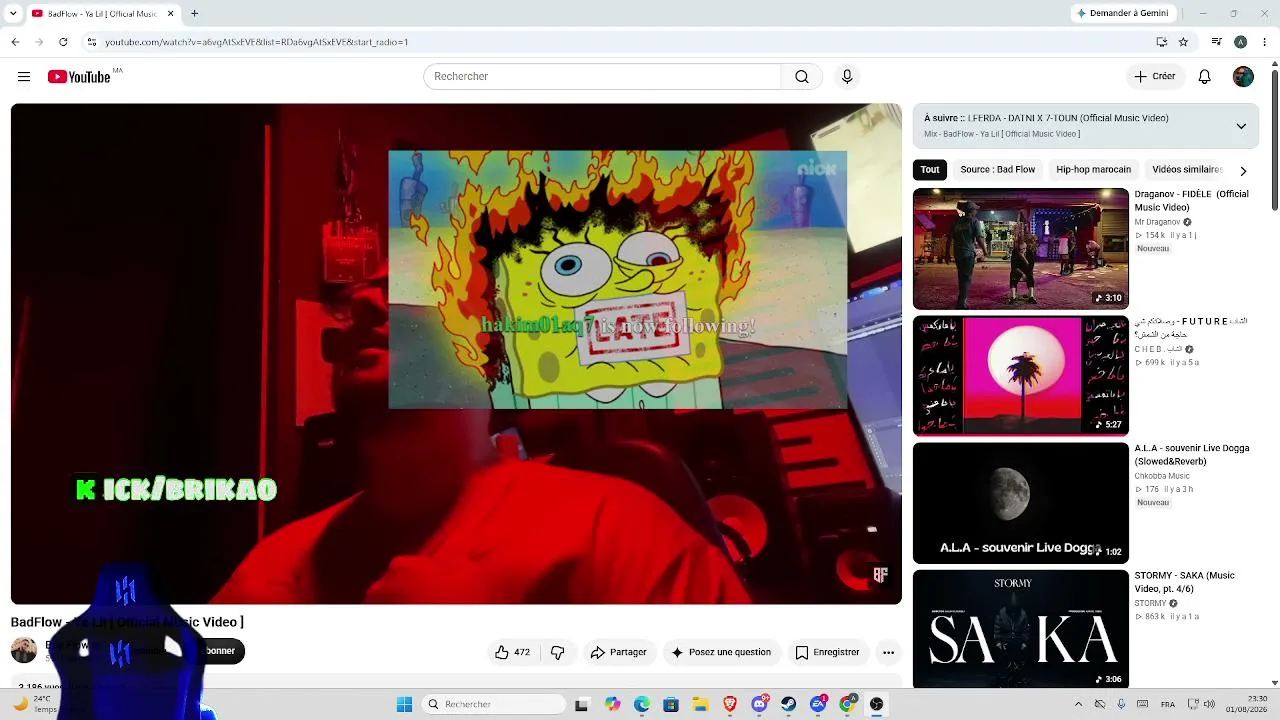The width and height of the screenshot is (1280, 720).
Task: Open the Draganov FIDÈLE thumbnail
Action: click(1021, 249)
